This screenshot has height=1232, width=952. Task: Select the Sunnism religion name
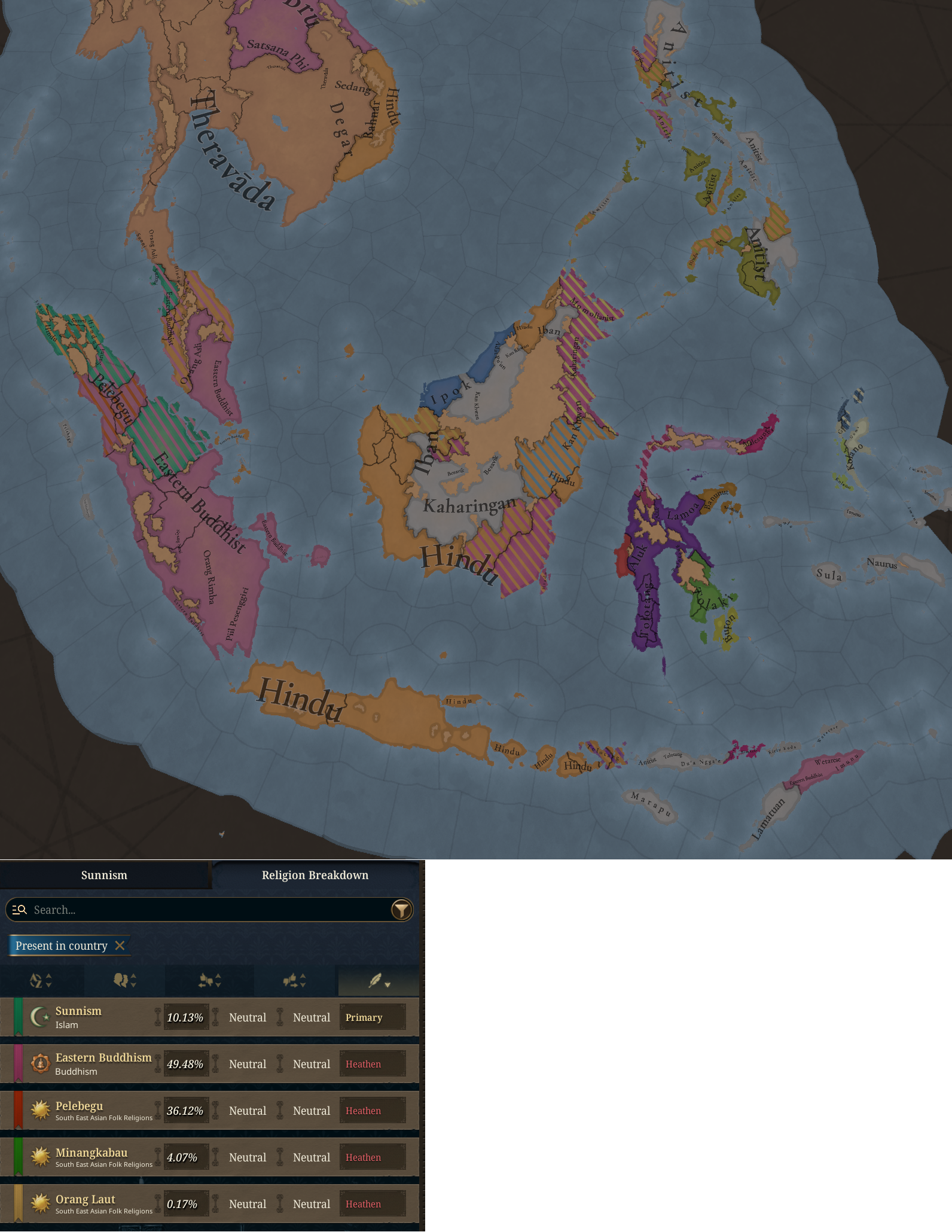click(78, 1011)
